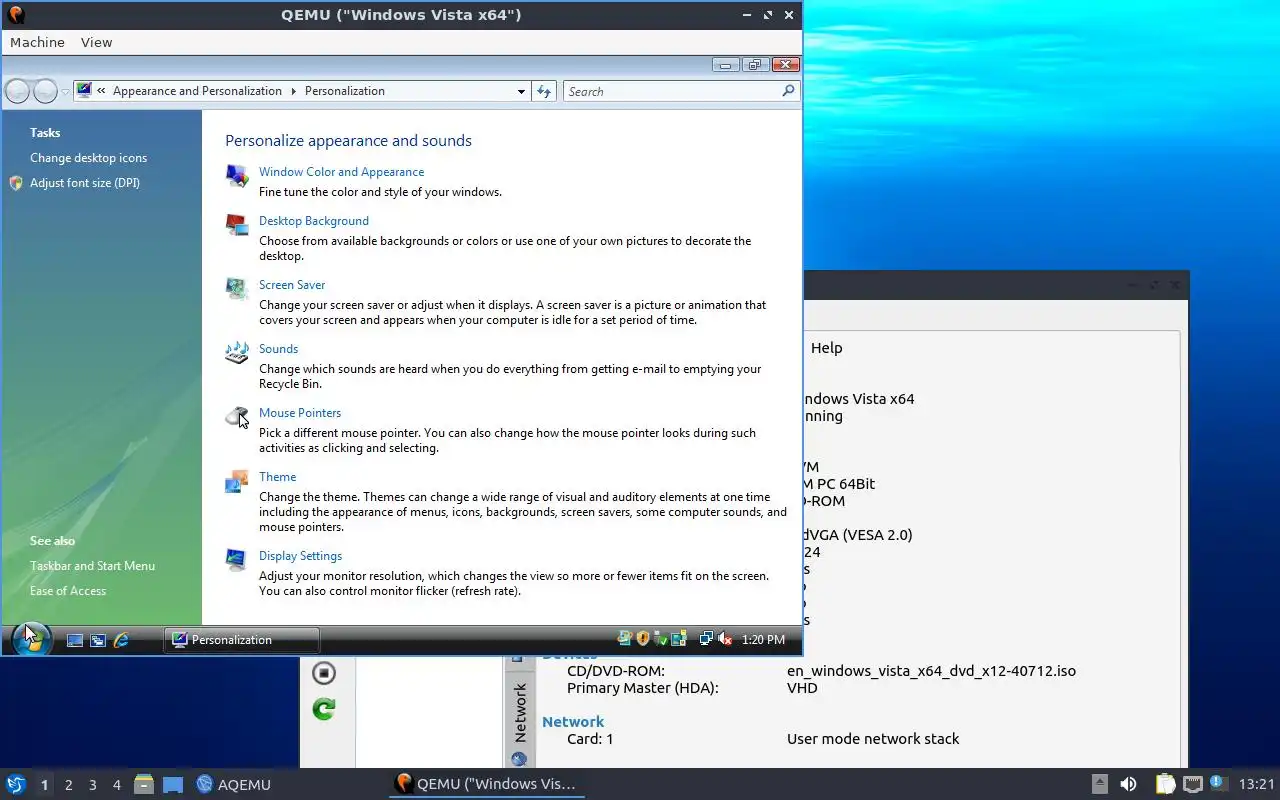Screen dimensions: 1280x800
Task: Expand hidden tray icons arrow
Action: 1099,784
